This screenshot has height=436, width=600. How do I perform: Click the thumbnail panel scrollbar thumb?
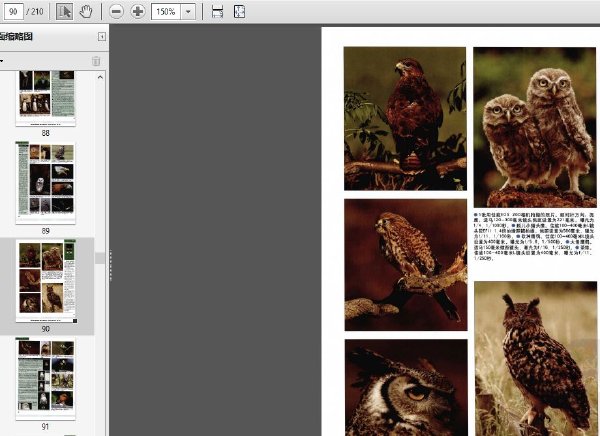coord(100,258)
